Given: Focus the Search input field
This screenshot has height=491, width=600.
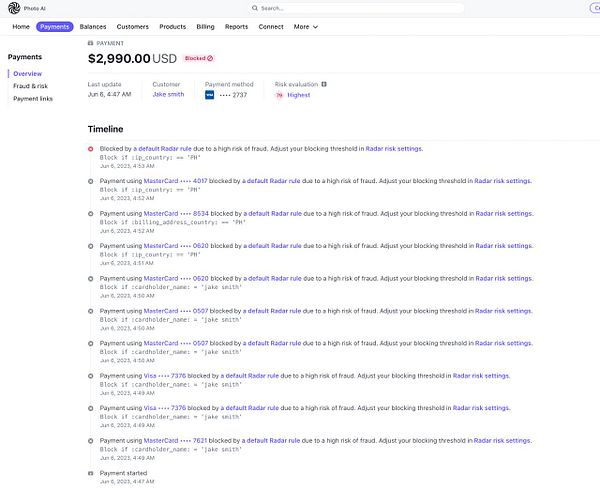Looking at the screenshot, I should click(356, 8).
